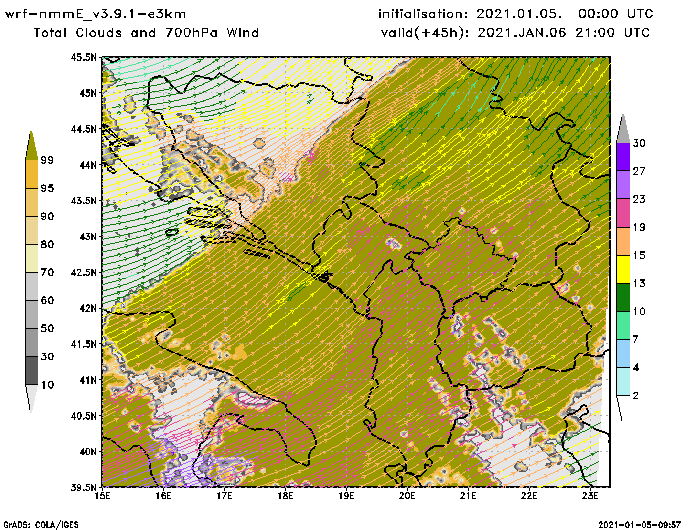Click the 19 value on wind legend
The height and width of the screenshot is (530, 700).
click(x=639, y=227)
